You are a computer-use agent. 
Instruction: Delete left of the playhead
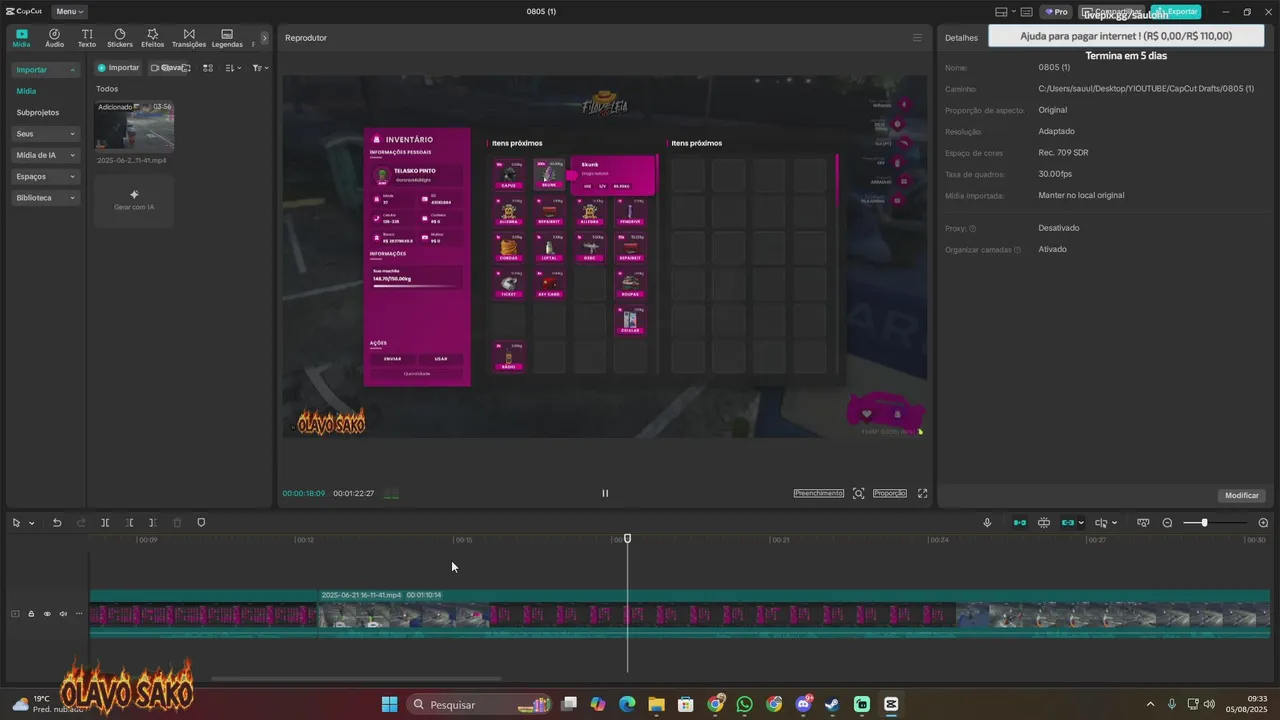pyautogui.click(x=129, y=523)
